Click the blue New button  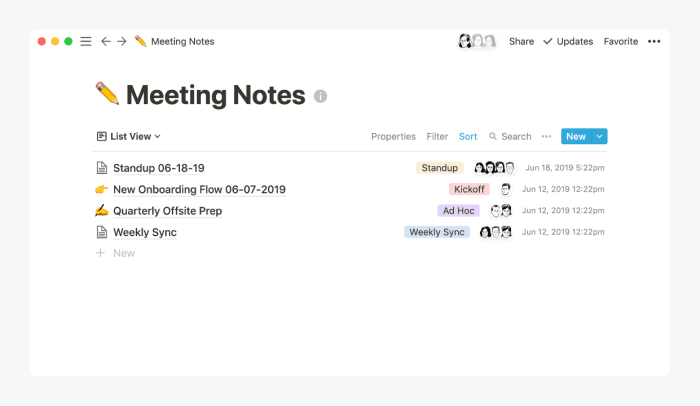(x=576, y=136)
